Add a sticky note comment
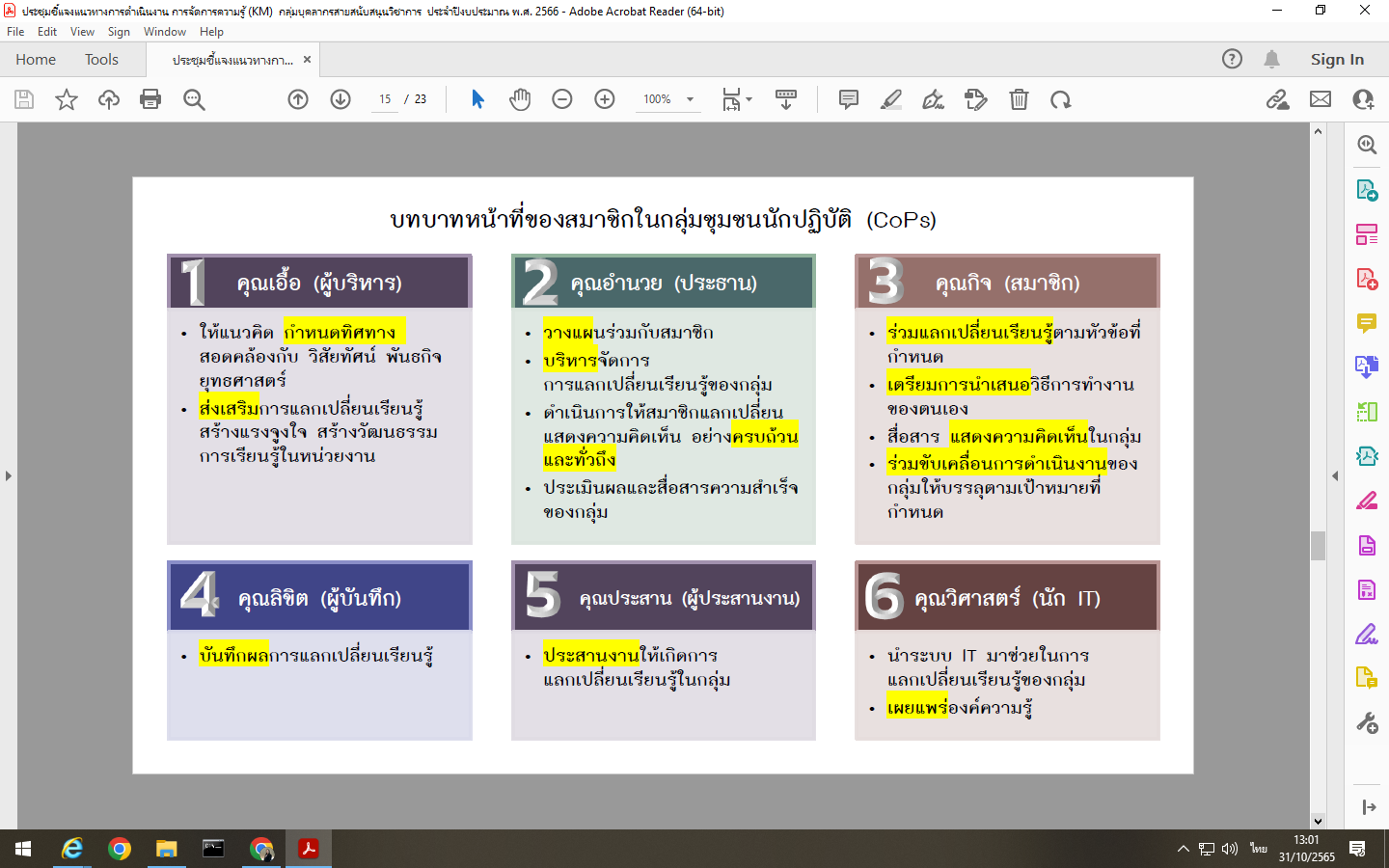 (x=849, y=99)
